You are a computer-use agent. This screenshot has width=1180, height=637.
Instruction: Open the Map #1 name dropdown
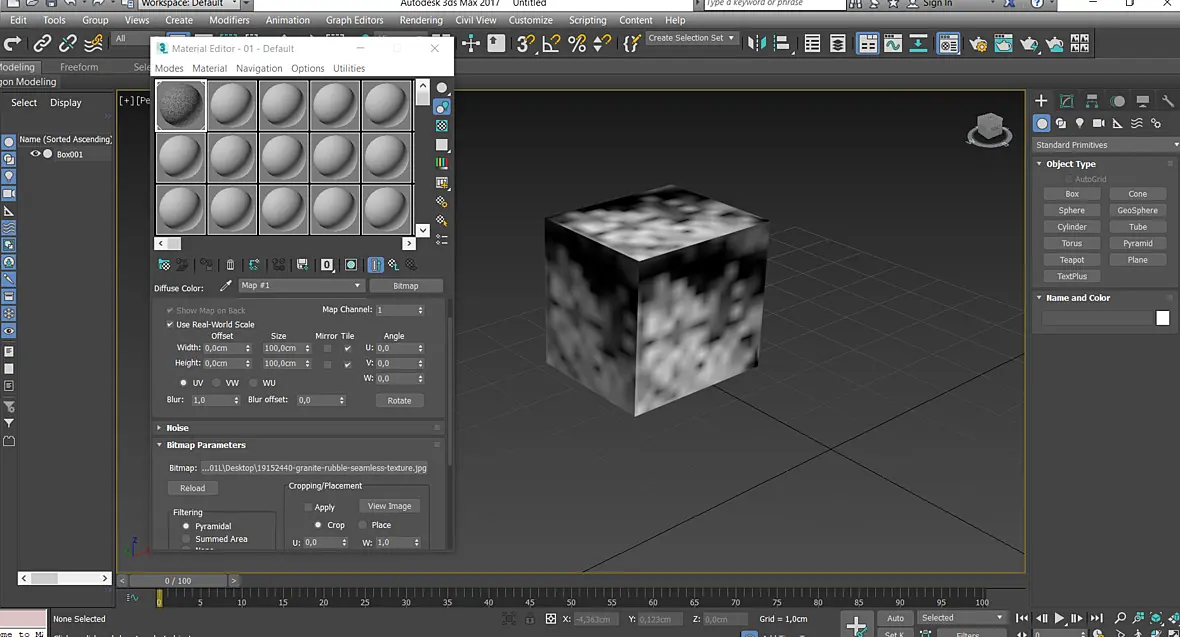tap(302, 285)
